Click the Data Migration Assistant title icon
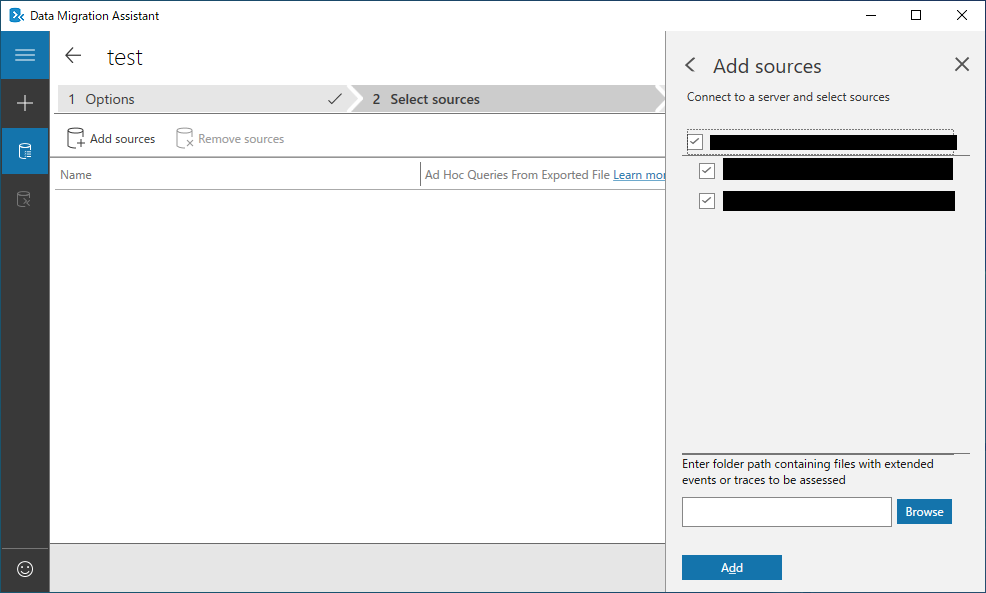This screenshot has width=986, height=593. (x=16, y=16)
